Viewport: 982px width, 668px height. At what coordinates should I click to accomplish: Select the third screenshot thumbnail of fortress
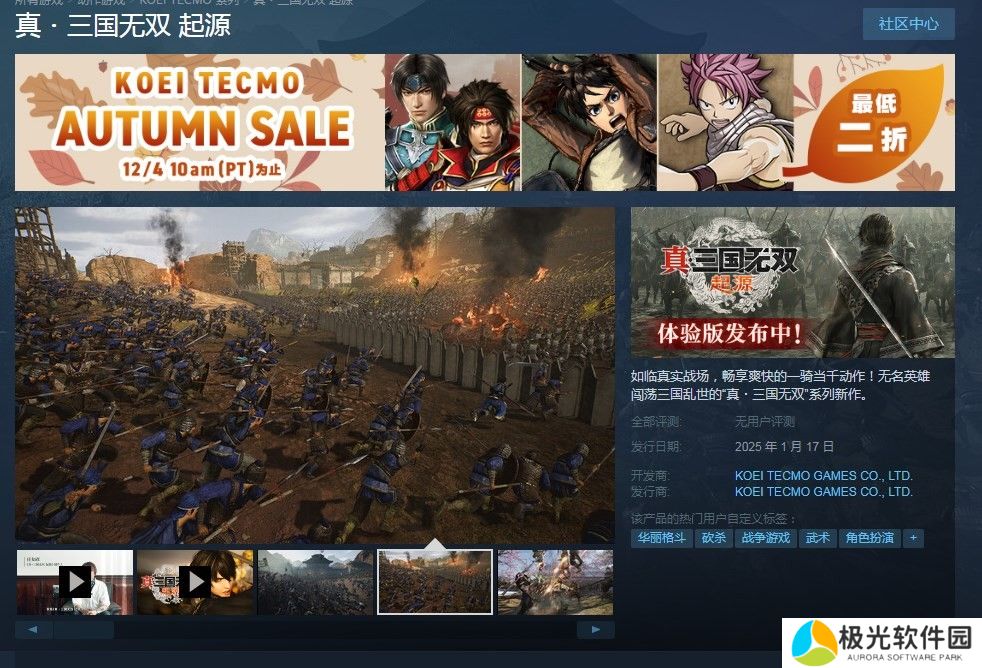pyautogui.click(x=316, y=582)
